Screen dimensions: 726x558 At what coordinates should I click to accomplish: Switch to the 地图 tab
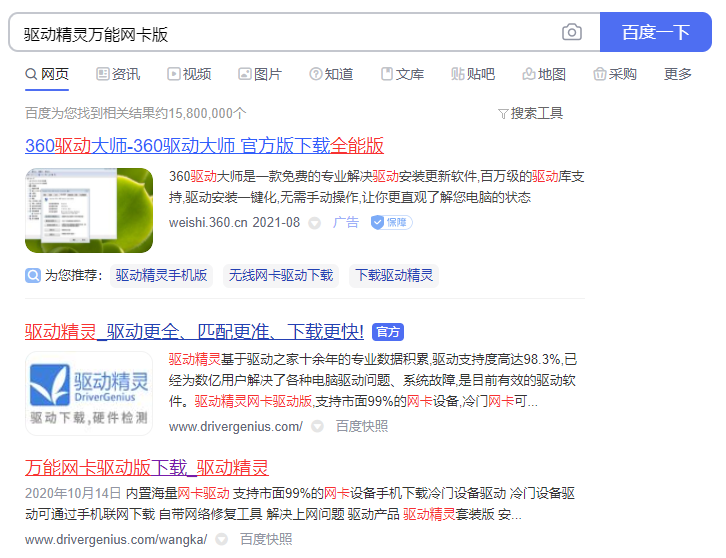[544, 74]
